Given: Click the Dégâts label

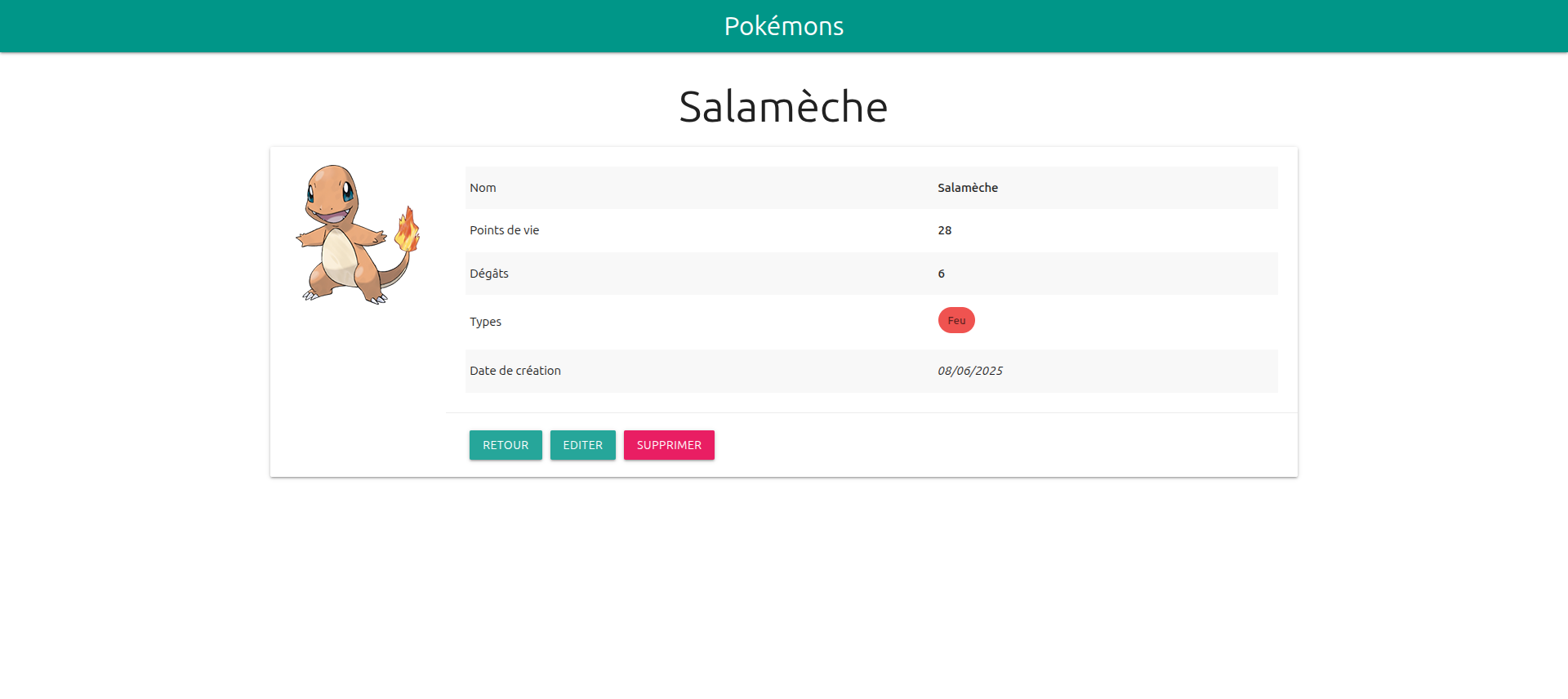Looking at the screenshot, I should 489,274.
